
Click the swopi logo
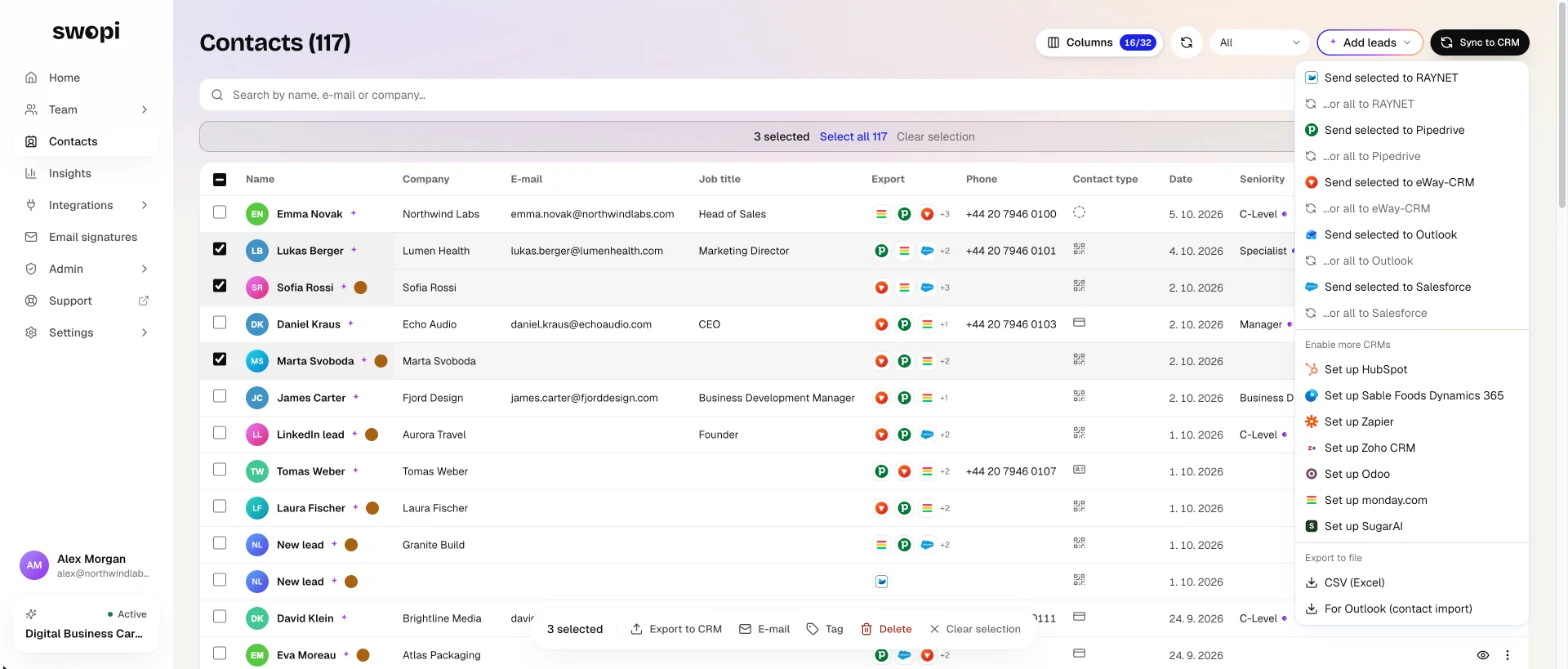86,32
